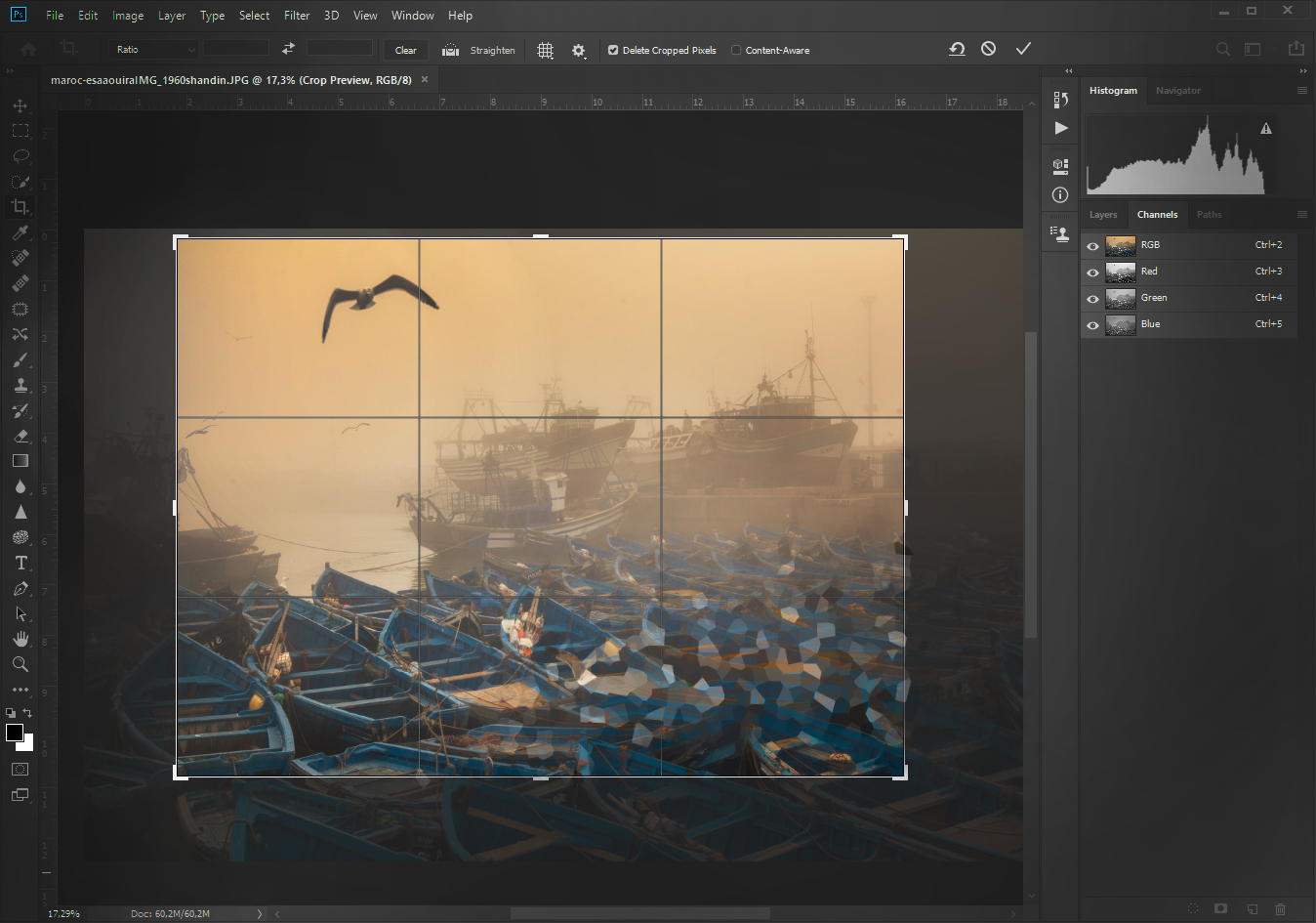Commit the crop with checkmark
The image size is (1316, 923).
[x=1023, y=48]
